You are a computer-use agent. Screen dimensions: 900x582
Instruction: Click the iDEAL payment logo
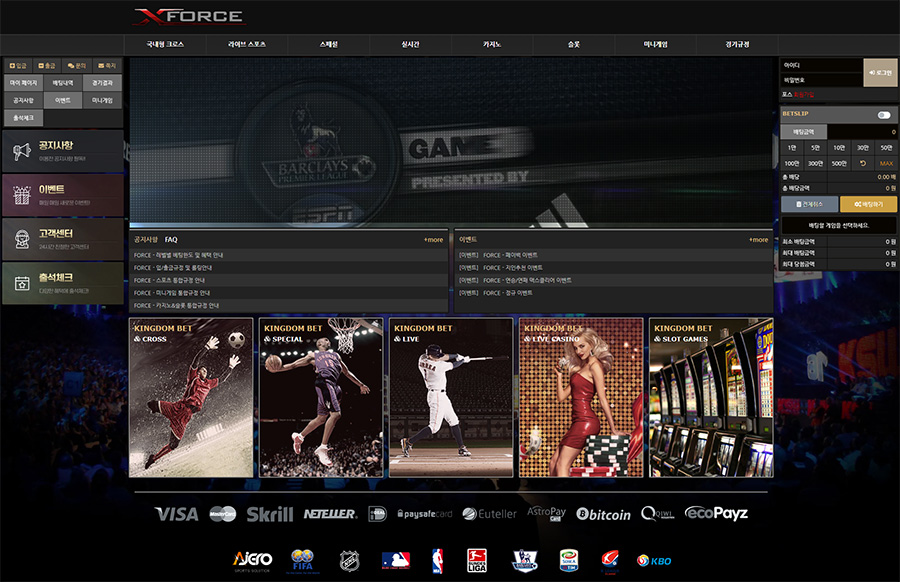point(378,514)
